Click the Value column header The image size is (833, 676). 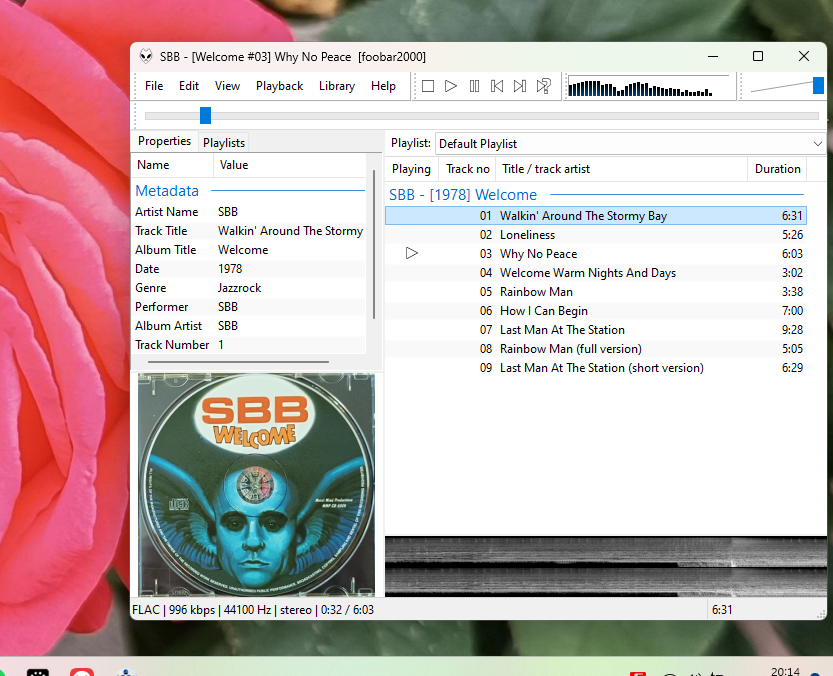pyautogui.click(x=290, y=165)
